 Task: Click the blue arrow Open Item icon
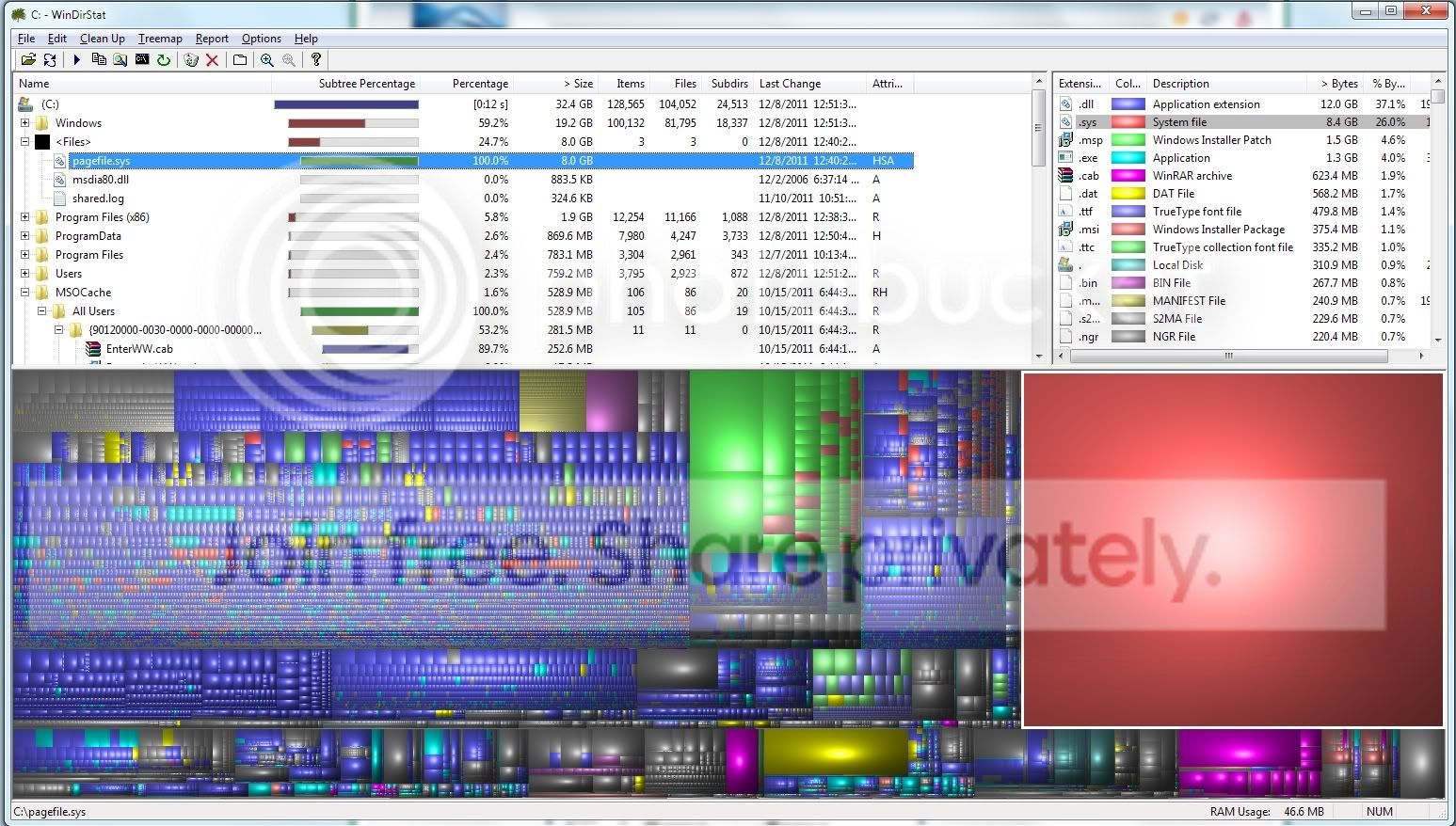click(x=76, y=59)
